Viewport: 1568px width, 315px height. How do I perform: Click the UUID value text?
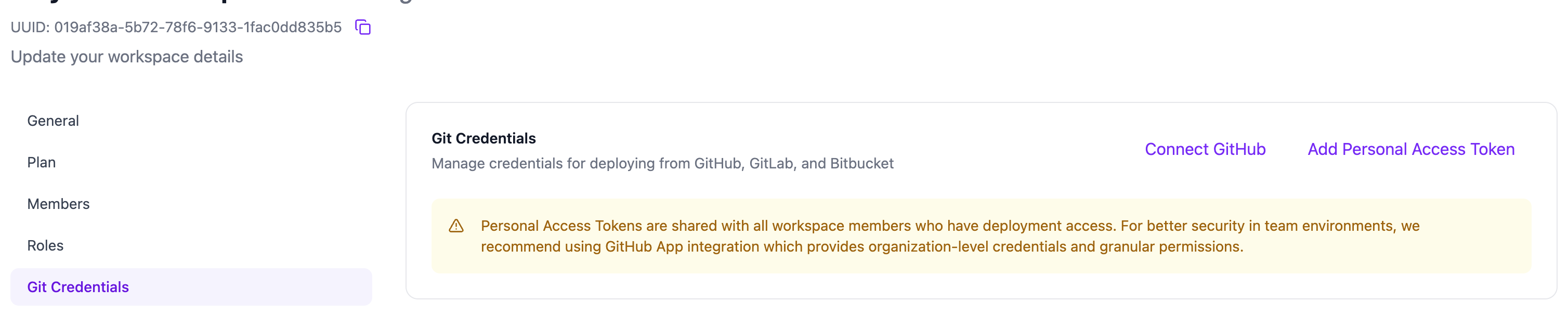click(x=198, y=28)
